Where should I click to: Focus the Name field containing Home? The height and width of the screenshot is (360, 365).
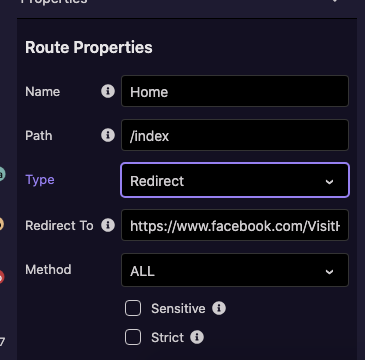tap(235, 91)
